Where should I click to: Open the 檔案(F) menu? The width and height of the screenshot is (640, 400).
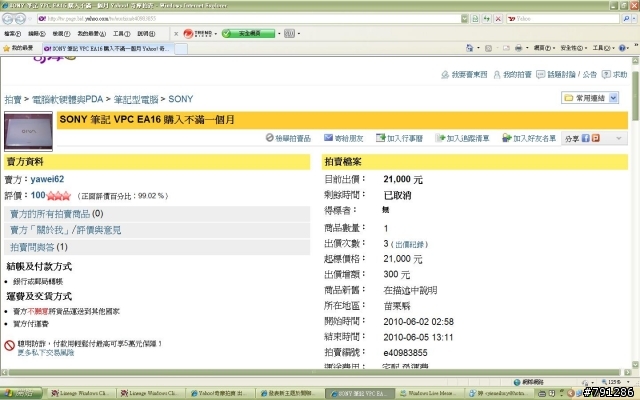pos(12,34)
